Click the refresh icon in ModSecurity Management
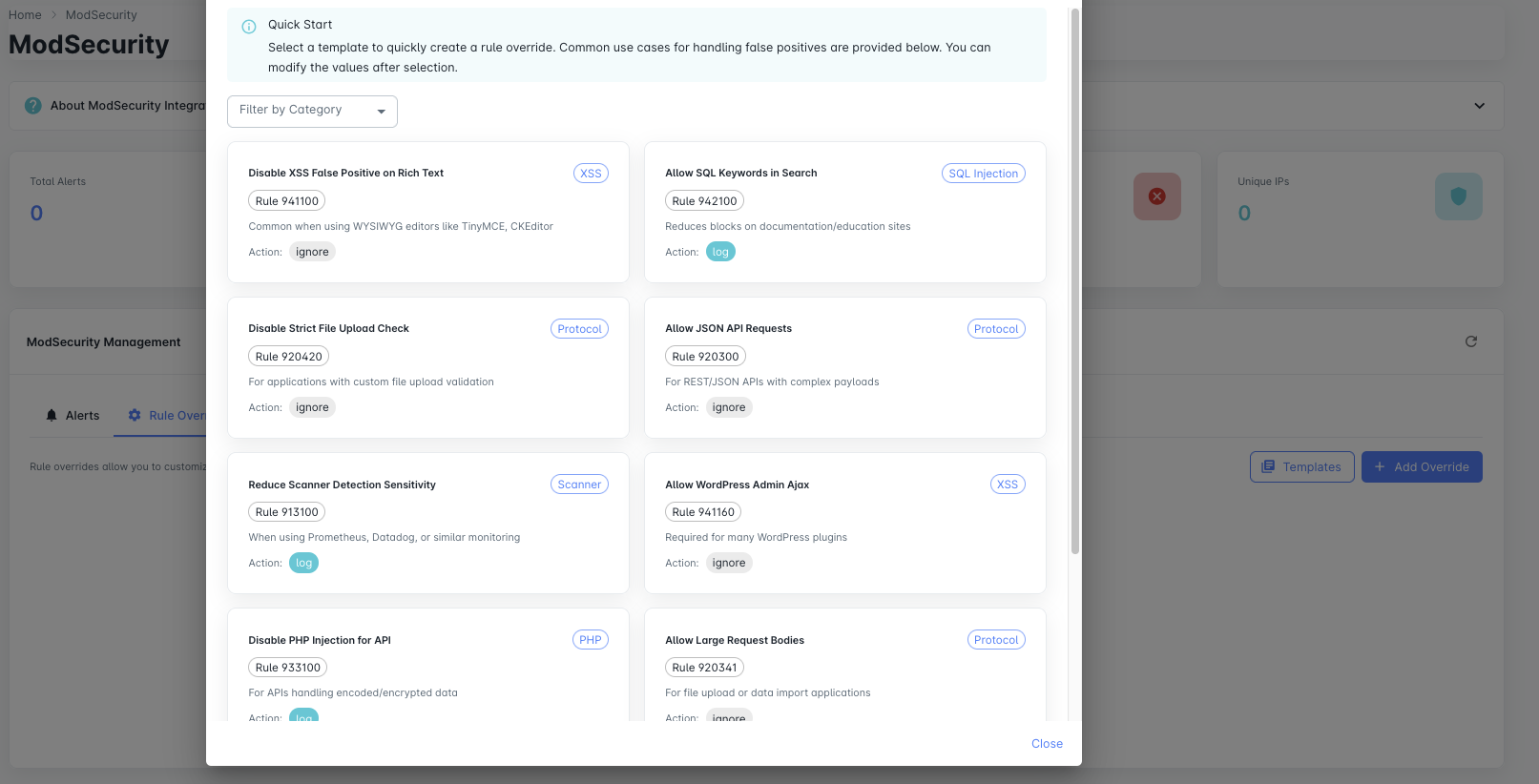The height and width of the screenshot is (784, 1539). point(1470,341)
